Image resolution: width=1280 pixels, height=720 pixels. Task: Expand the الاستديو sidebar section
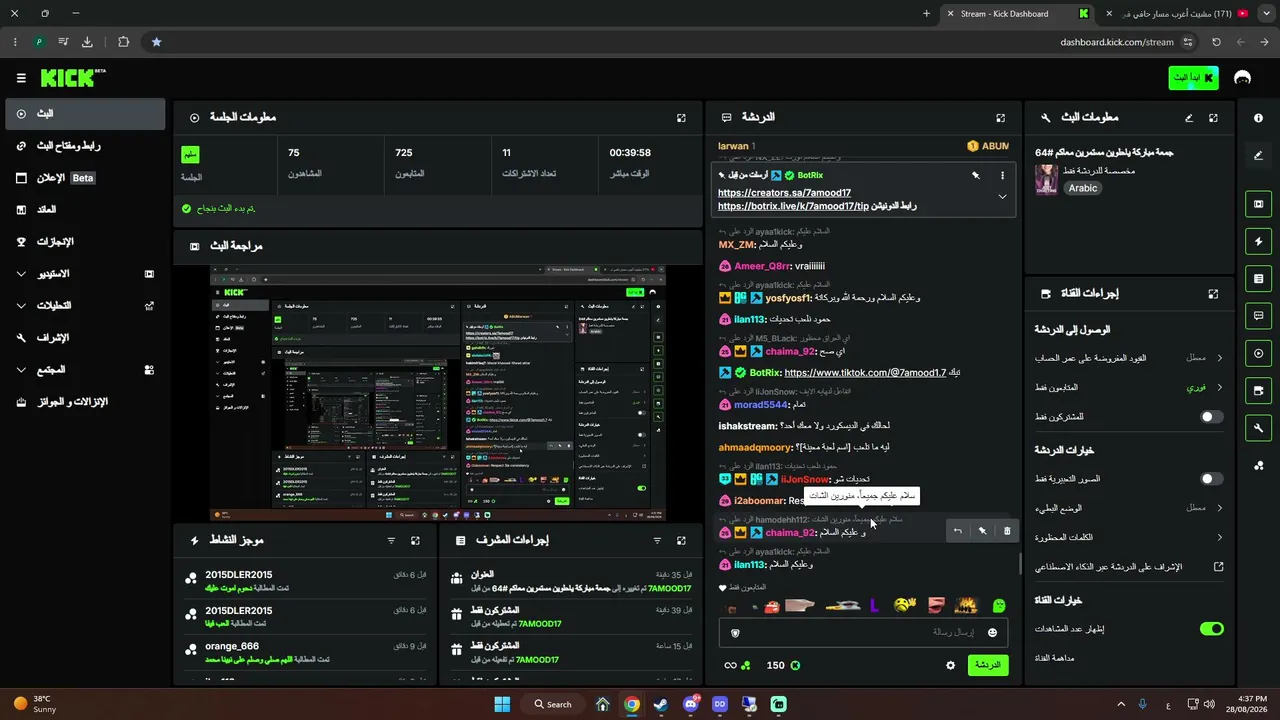click(84, 274)
